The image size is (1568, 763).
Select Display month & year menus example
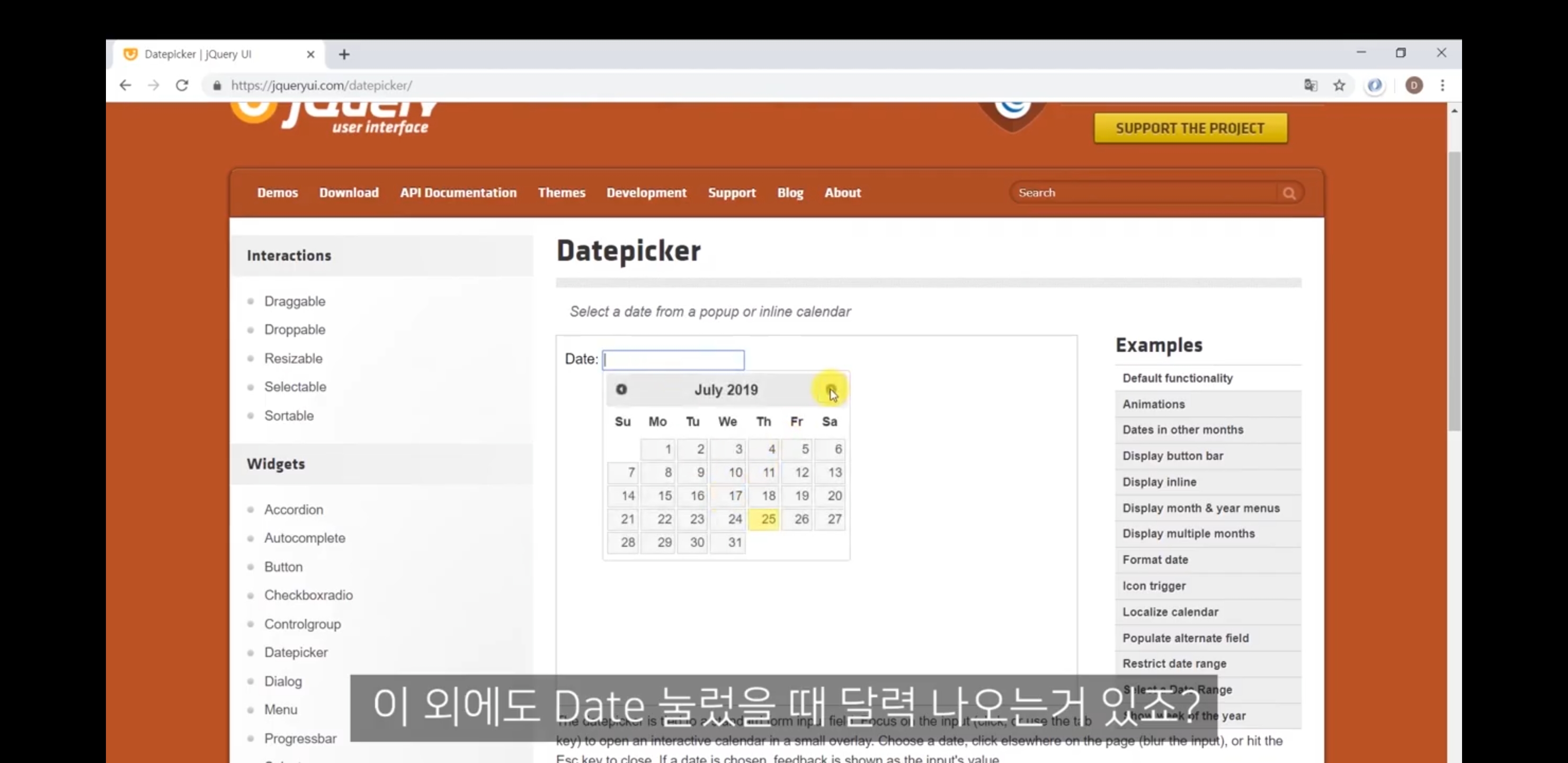[1208, 508]
